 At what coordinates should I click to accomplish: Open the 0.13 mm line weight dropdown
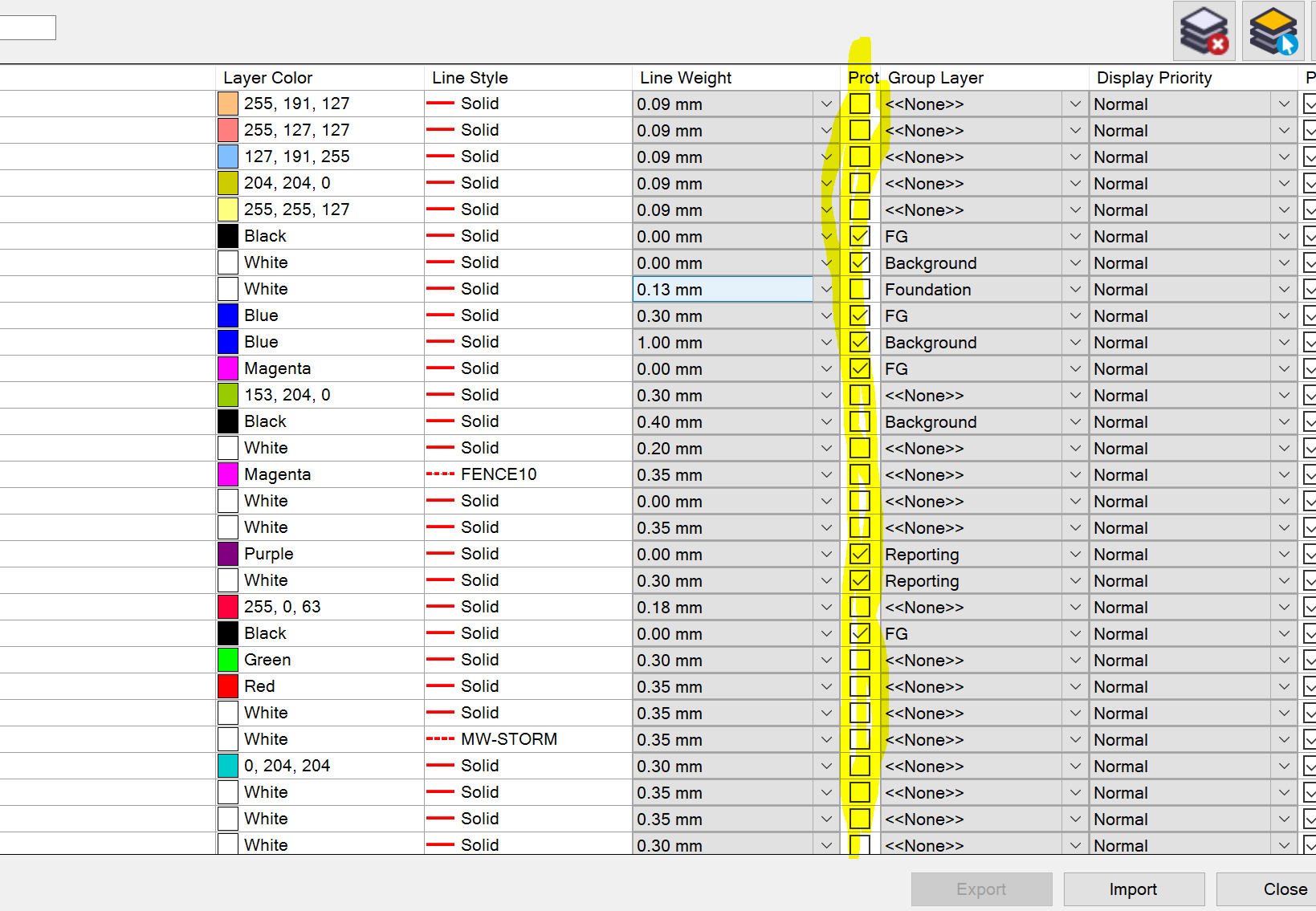click(x=826, y=290)
